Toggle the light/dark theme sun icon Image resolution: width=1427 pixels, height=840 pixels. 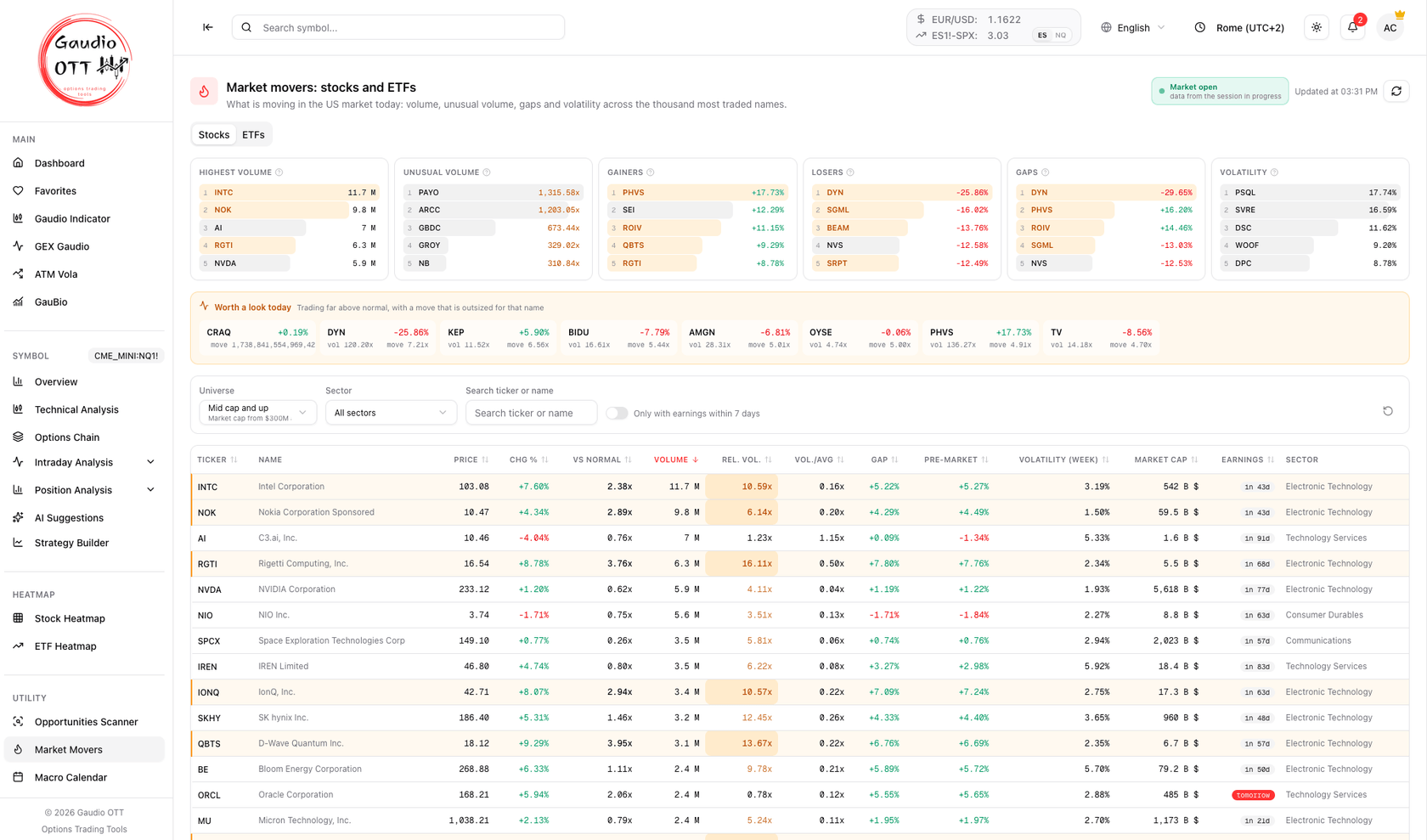coord(1317,27)
